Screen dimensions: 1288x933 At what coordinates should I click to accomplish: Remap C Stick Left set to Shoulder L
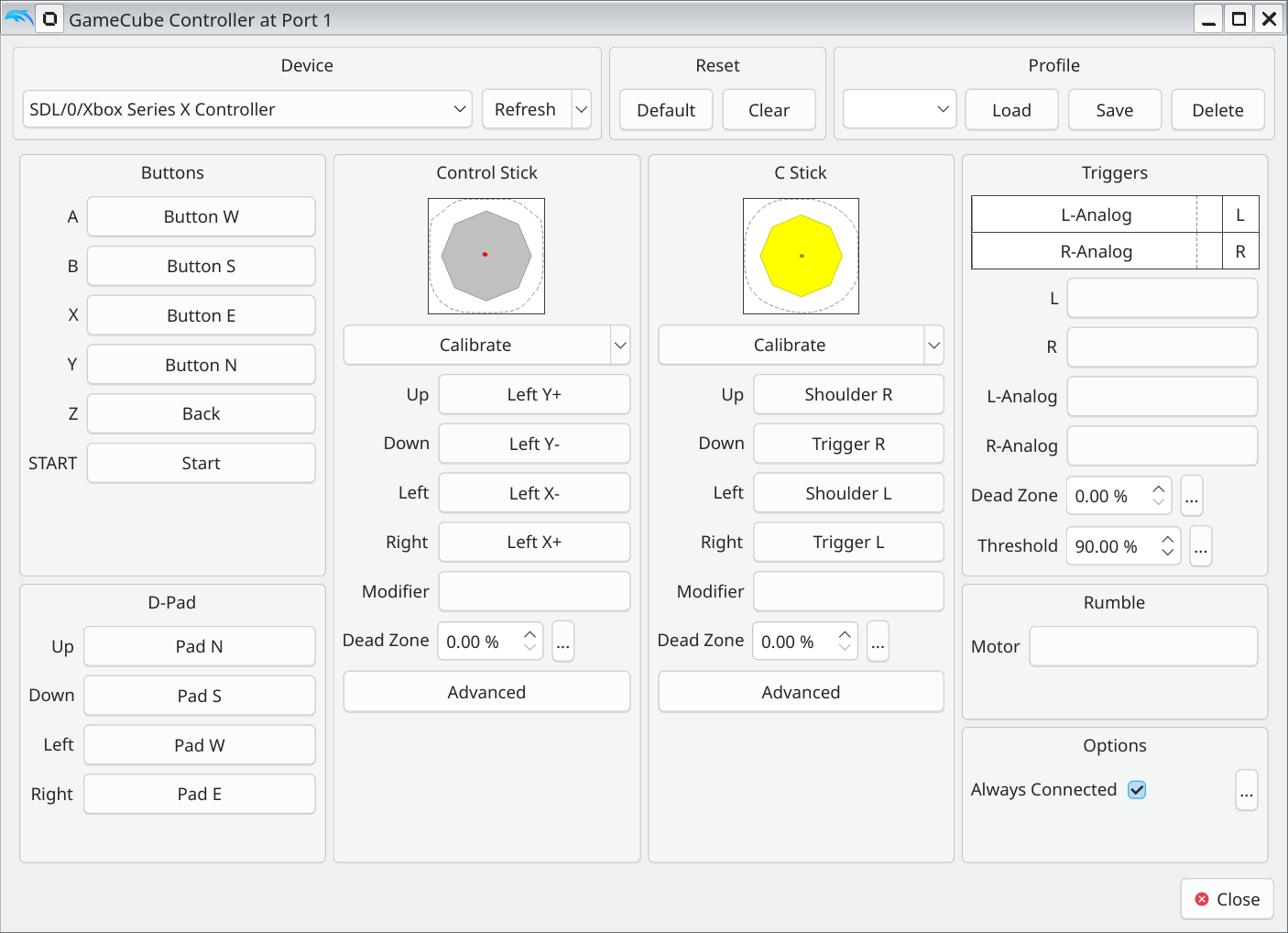tap(848, 493)
